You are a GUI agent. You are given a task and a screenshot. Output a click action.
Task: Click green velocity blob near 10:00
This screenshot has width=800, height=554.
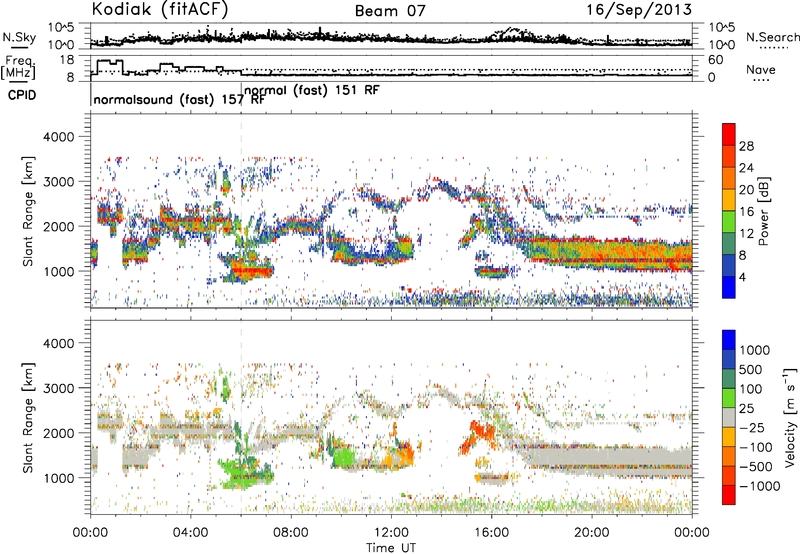pos(345,457)
